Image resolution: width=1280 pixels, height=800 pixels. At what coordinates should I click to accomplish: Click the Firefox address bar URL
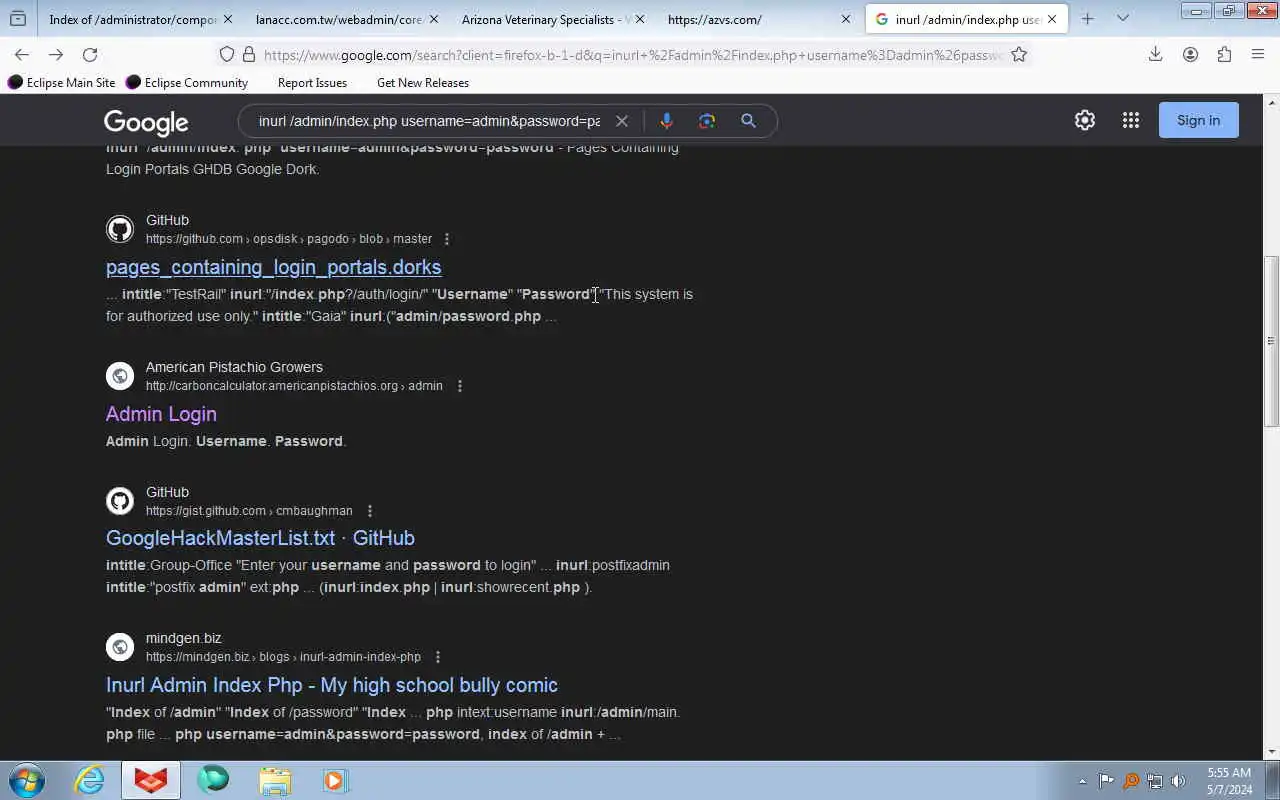[x=632, y=55]
